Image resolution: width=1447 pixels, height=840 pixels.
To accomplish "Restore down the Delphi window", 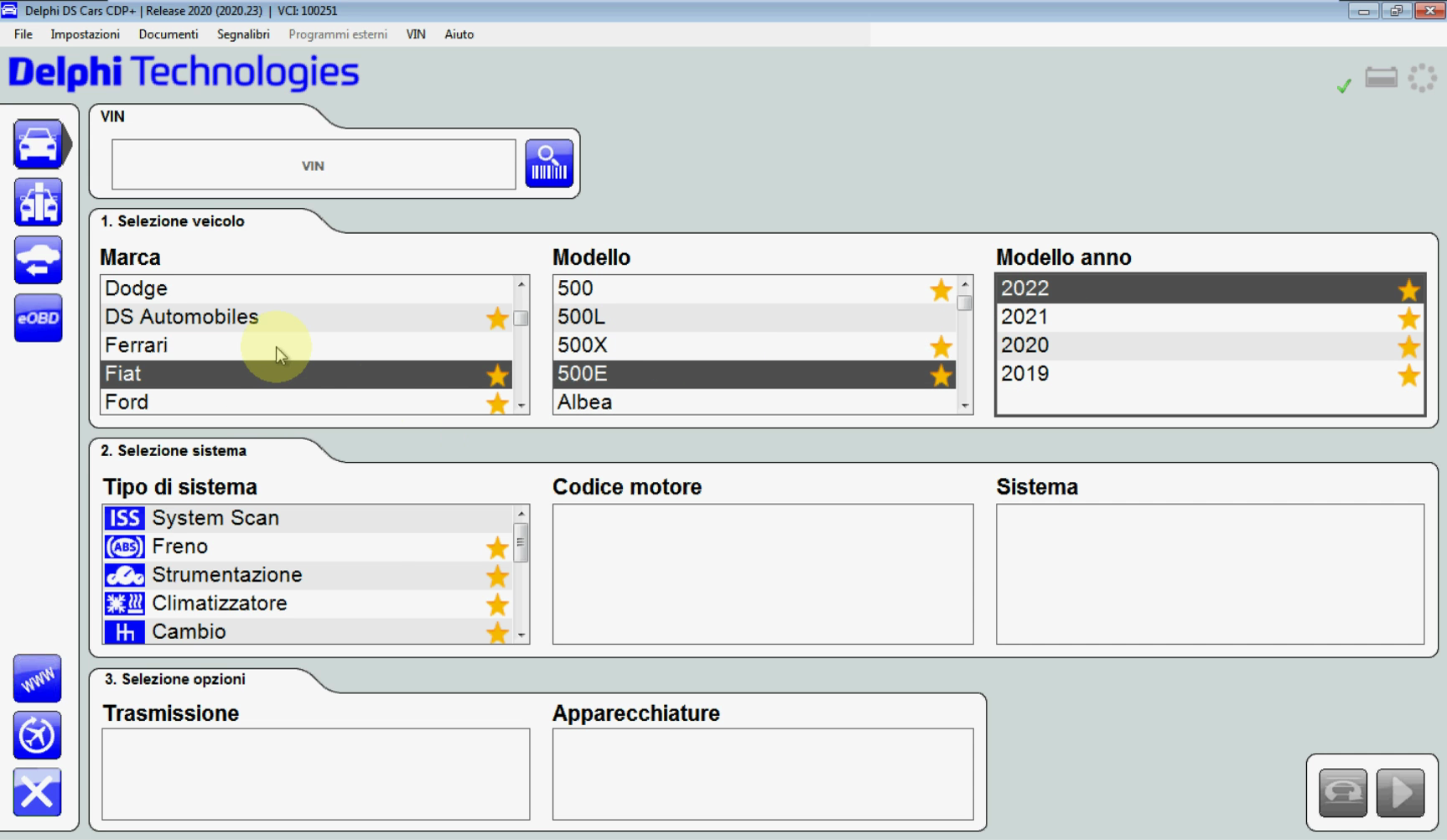I will click(1397, 11).
